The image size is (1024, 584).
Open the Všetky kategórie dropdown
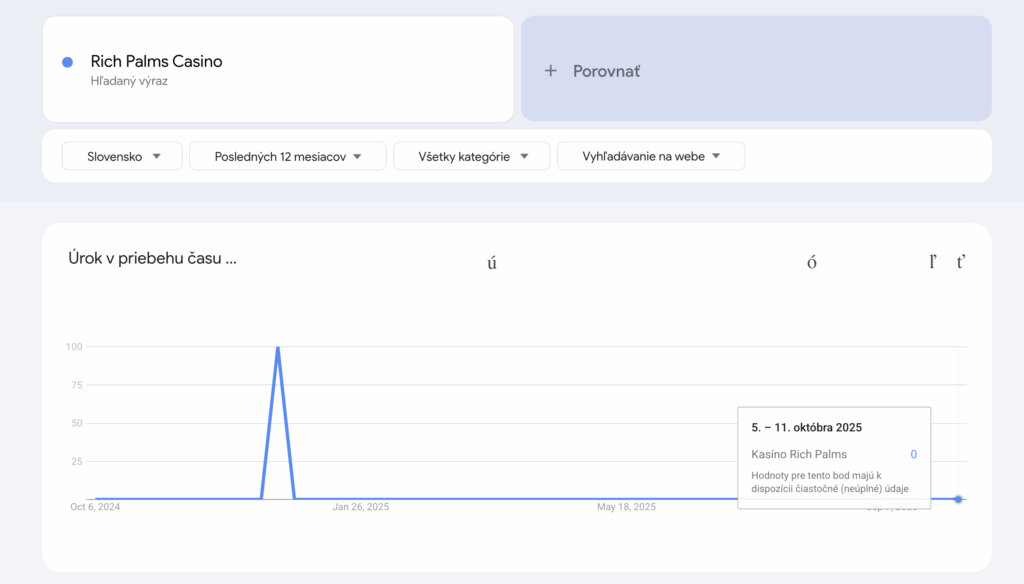tap(471, 156)
